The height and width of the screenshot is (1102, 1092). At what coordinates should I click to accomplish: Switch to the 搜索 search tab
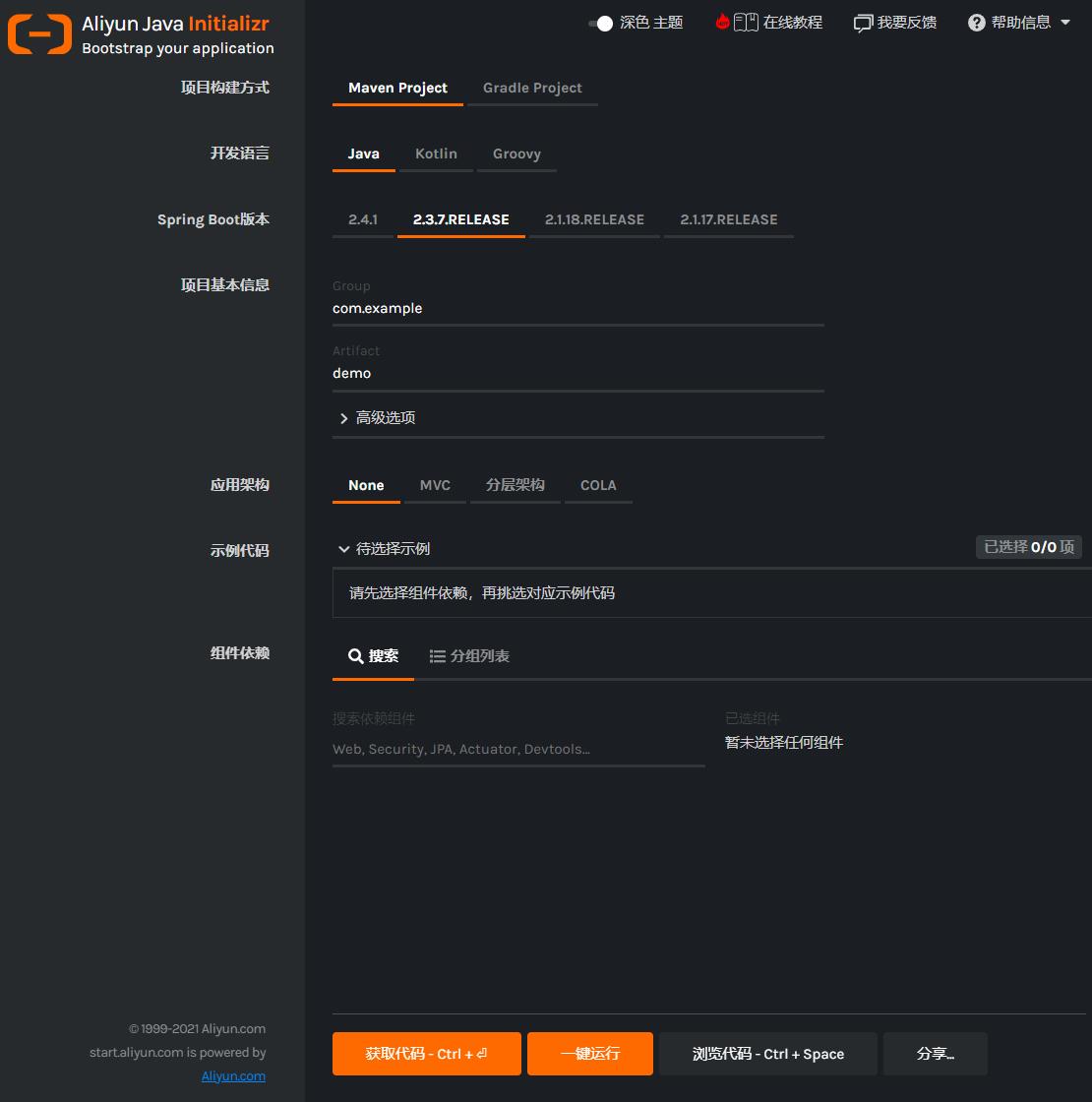point(373,656)
